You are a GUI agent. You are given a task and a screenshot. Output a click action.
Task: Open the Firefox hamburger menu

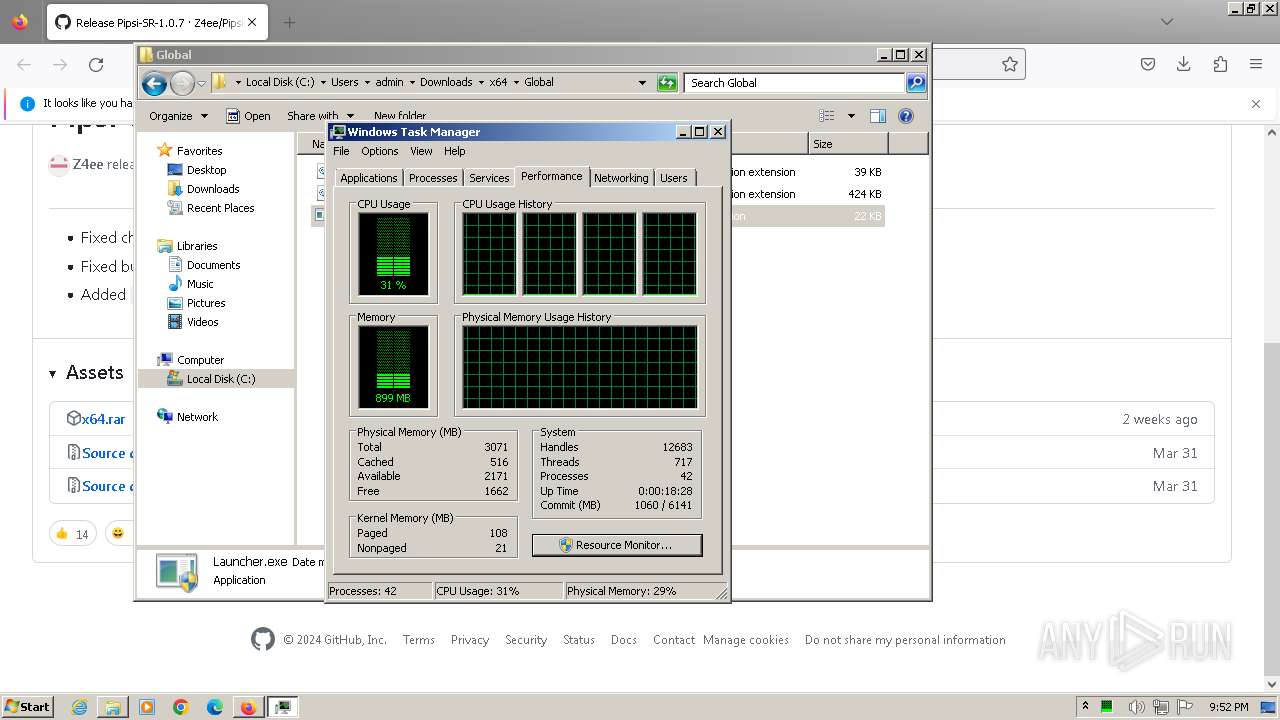pyautogui.click(x=1256, y=64)
